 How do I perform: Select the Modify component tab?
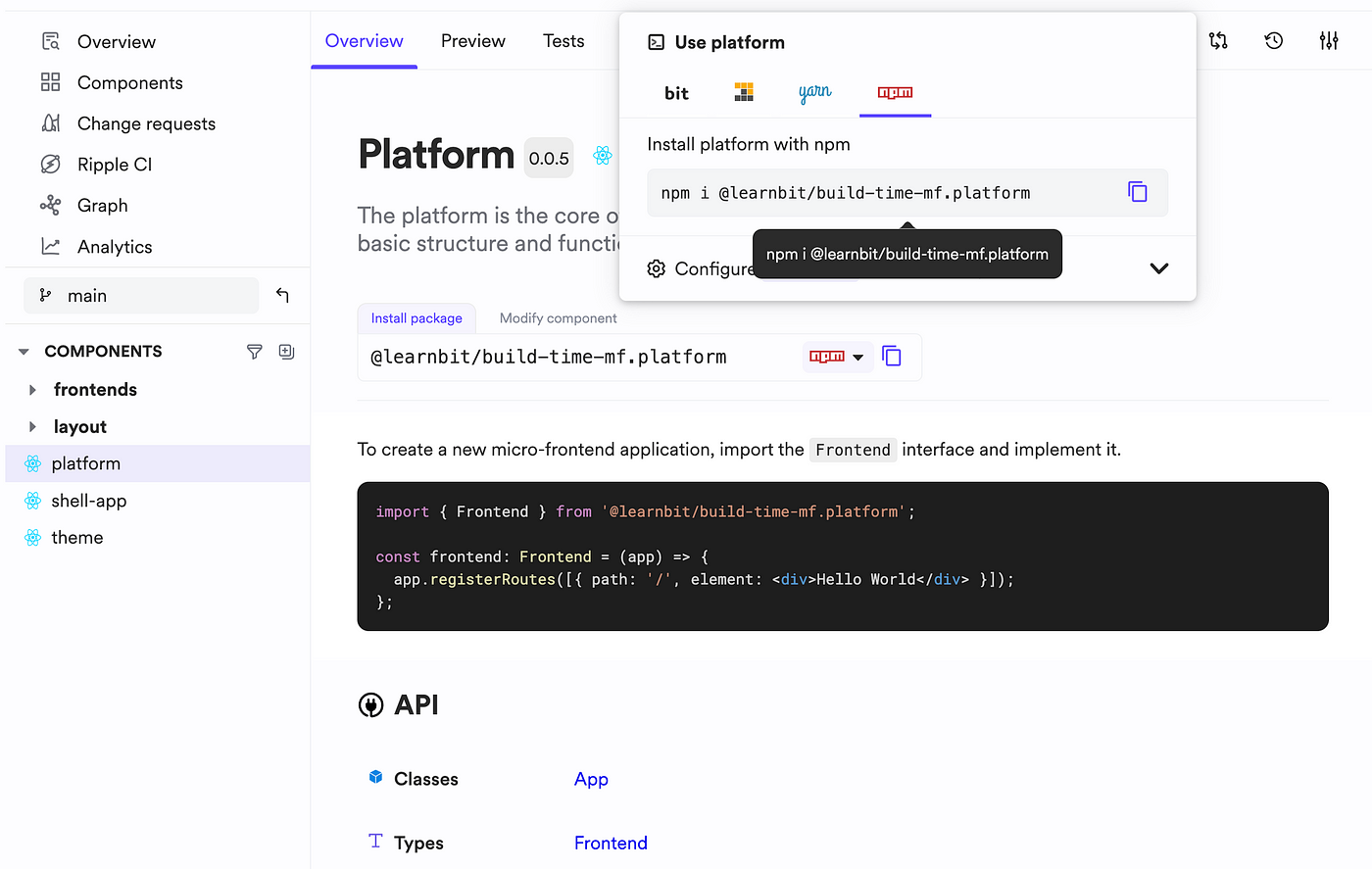point(559,318)
